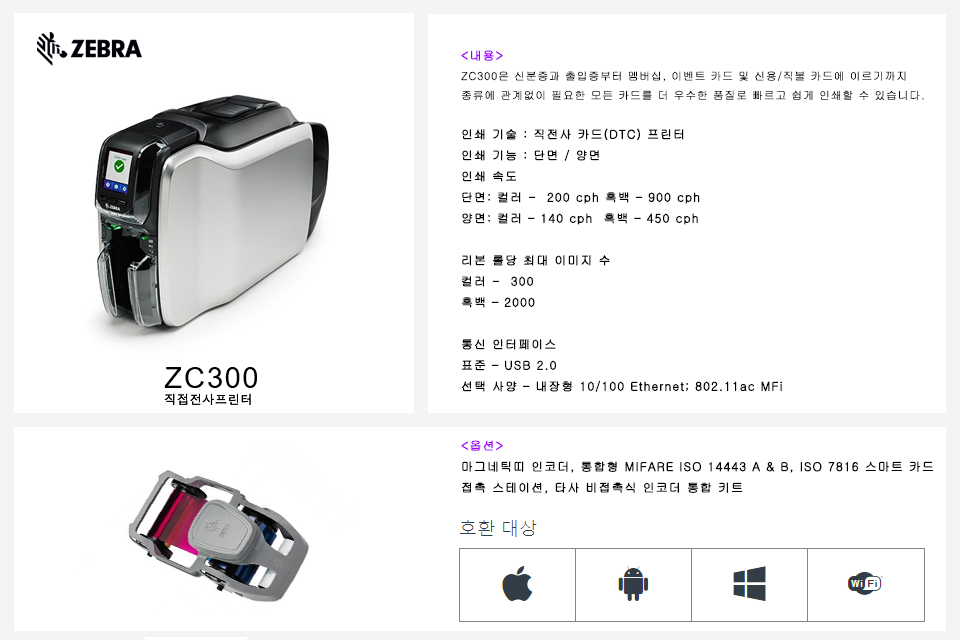Viewport: 960px width, 640px height.
Task: Click the Android robot icon
Action: point(633,584)
